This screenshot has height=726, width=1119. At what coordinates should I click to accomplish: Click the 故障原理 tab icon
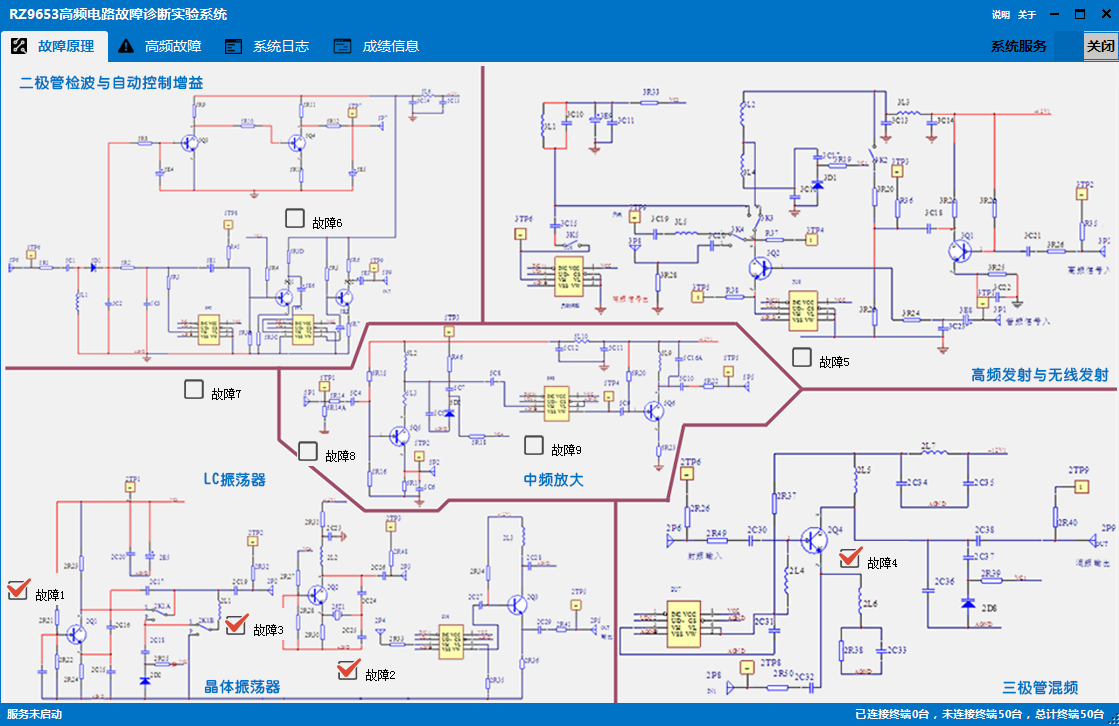pyautogui.click(x=18, y=46)
